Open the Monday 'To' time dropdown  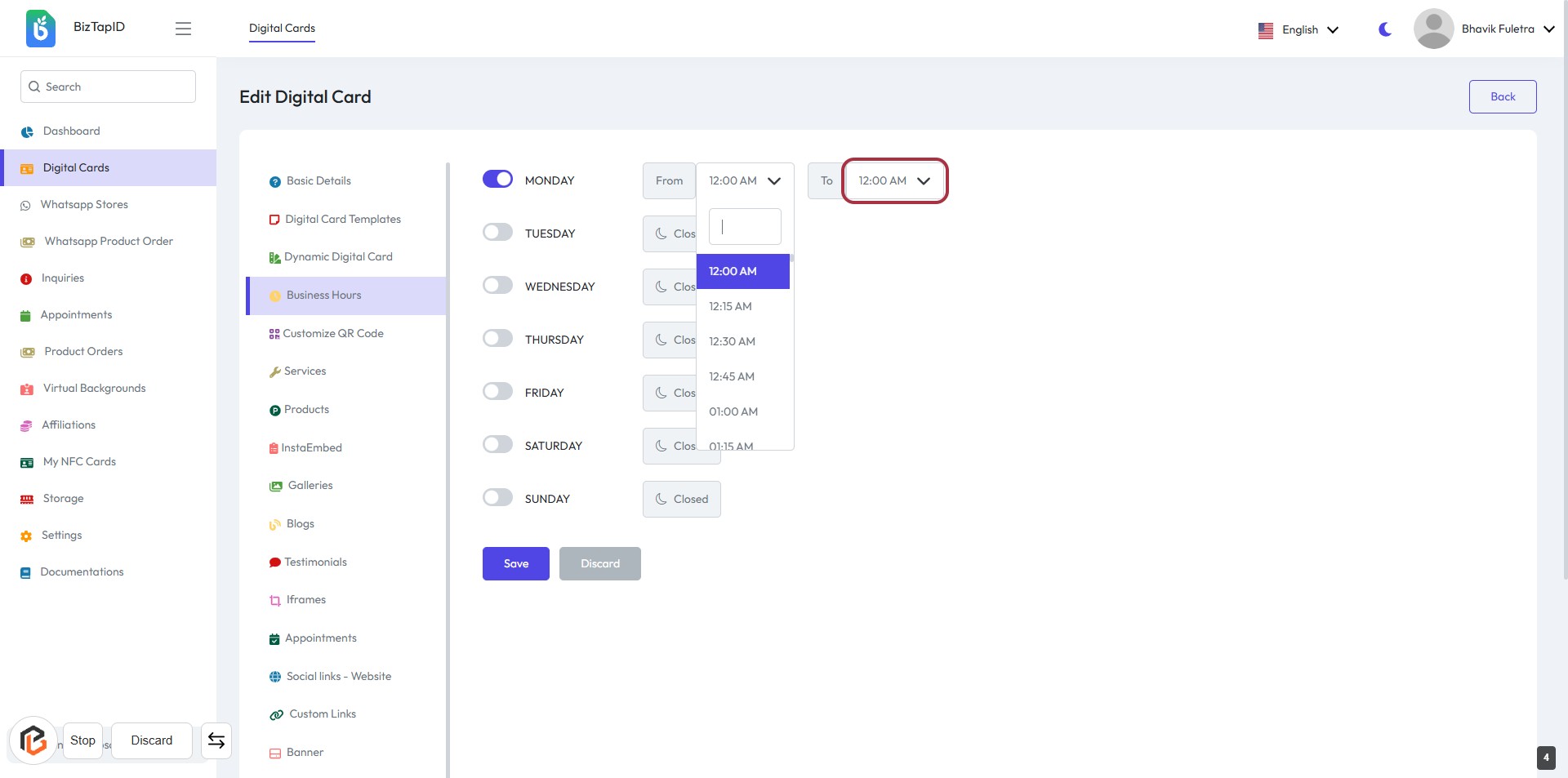click(894, 181)
